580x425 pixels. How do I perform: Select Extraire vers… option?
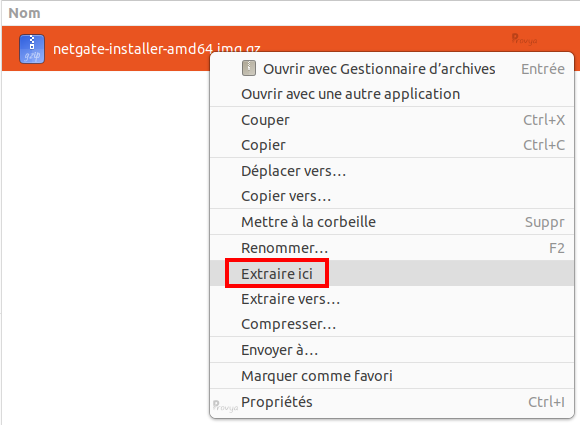point(392,299)
